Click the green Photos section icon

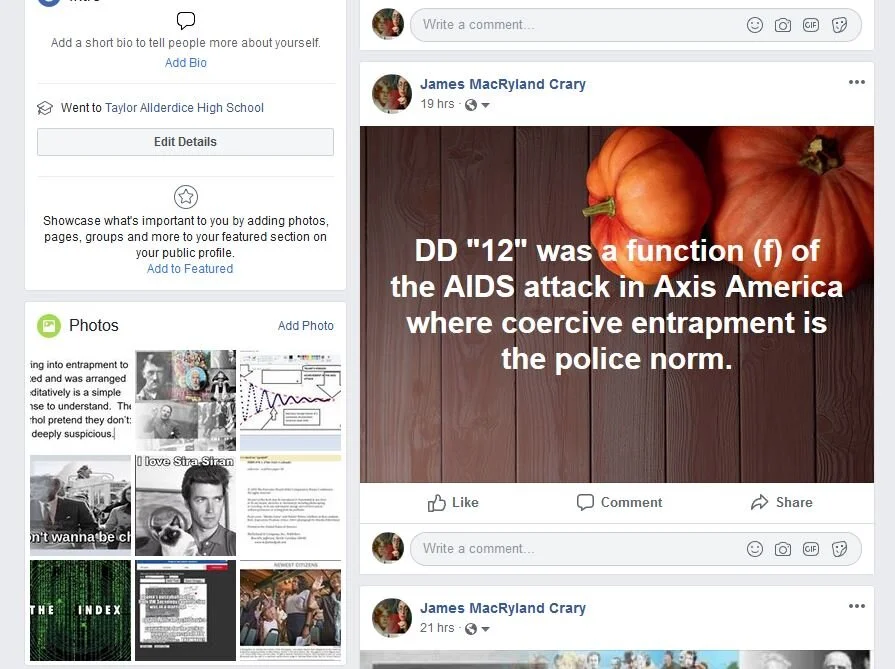(49, 326)
